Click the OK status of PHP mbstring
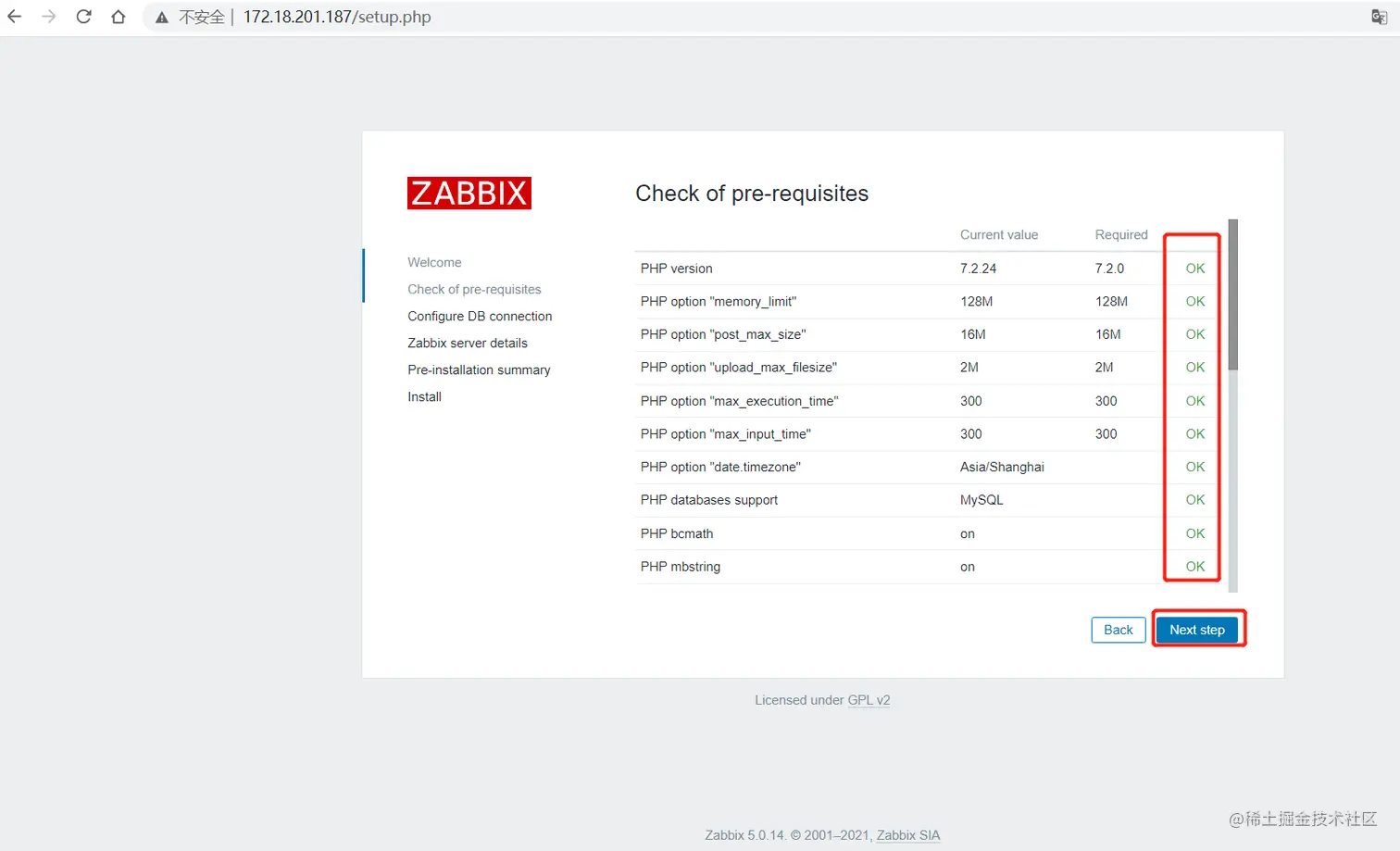1400x851 pixels. [1195, 567]
